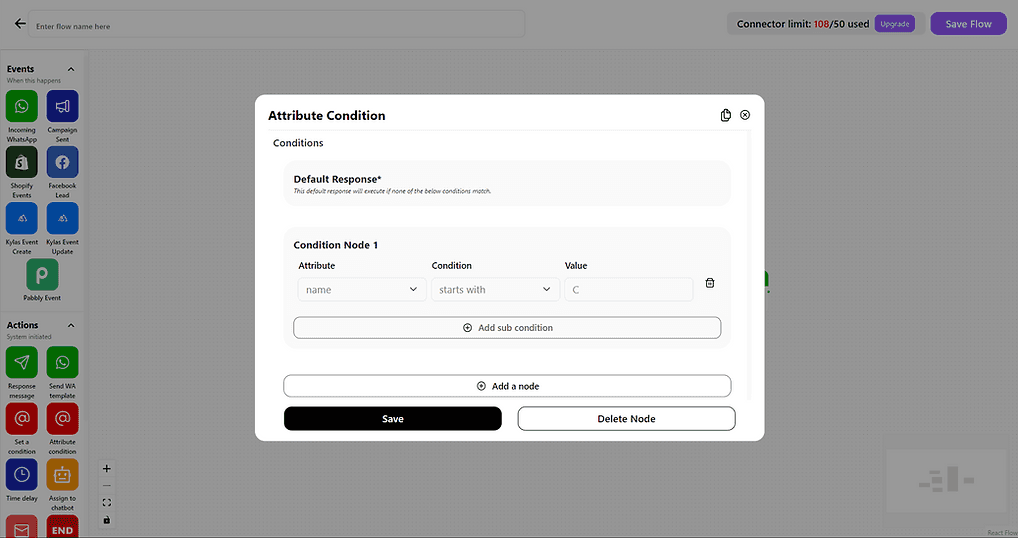
Task: Click the Delete Node button
Action: tap(627, 419)
